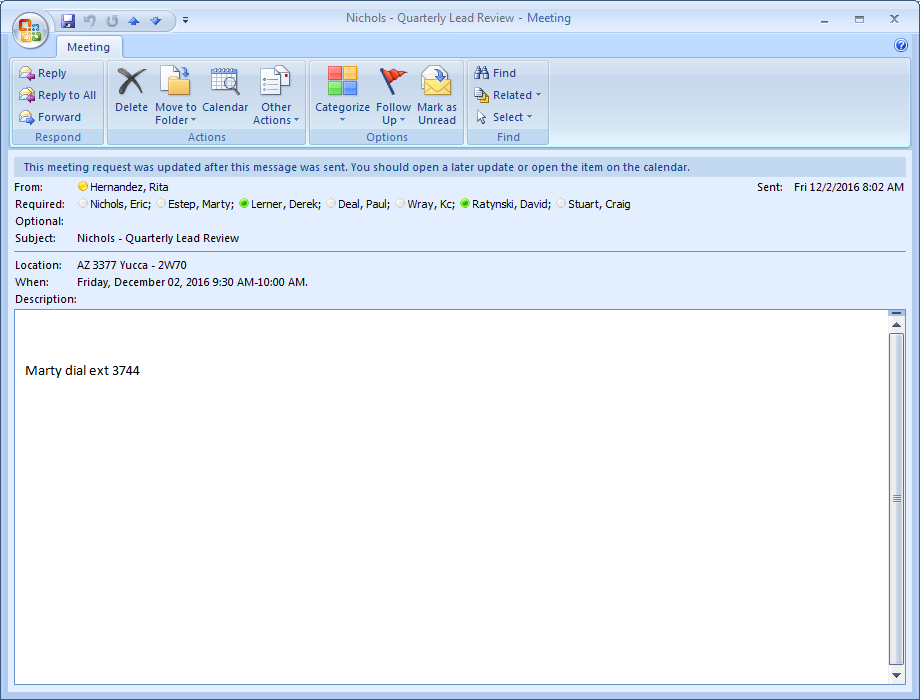Delete this meeting message

tap(131, 90)
